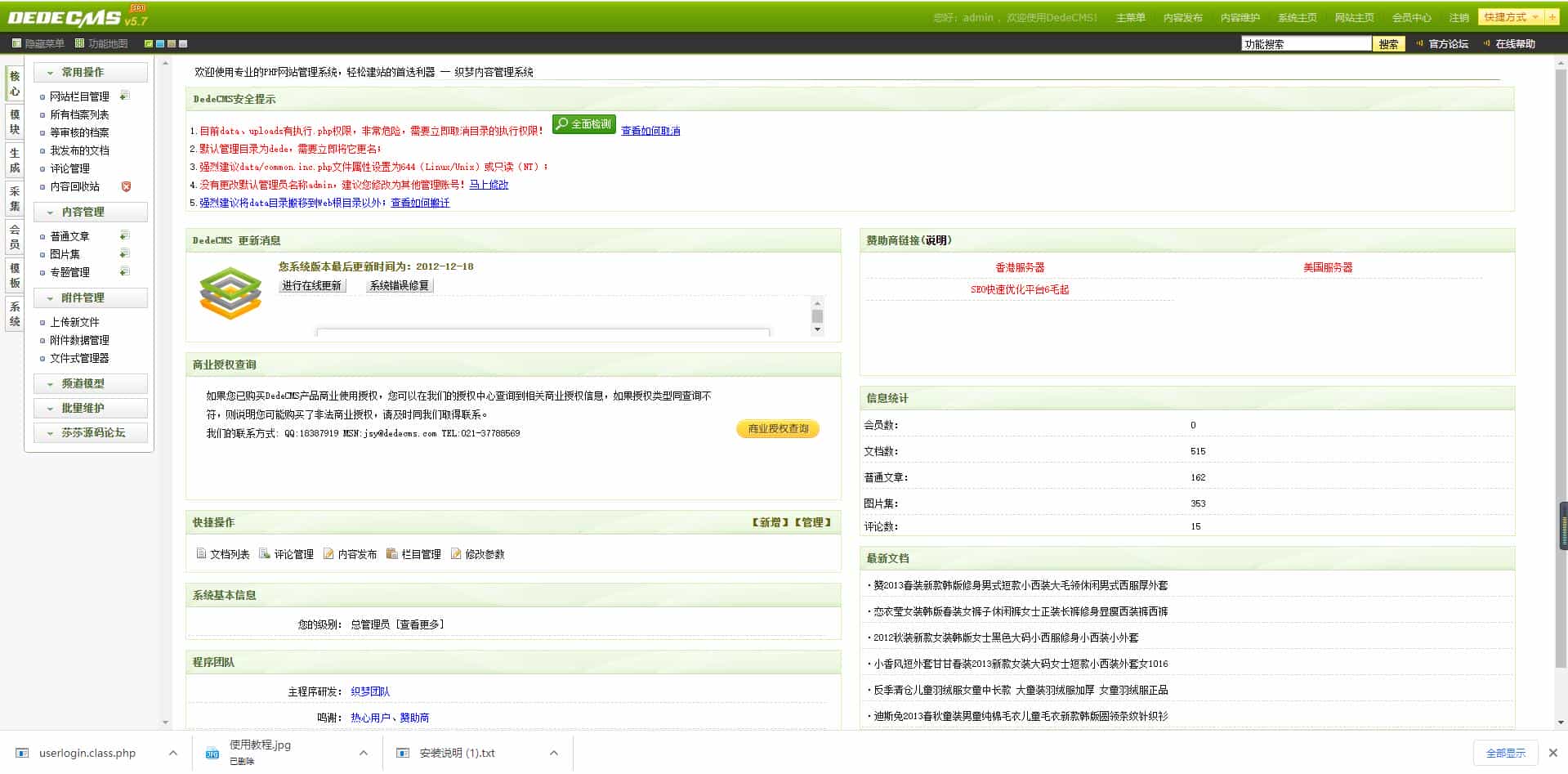
Task: Open the 所有档案列表 sidebar item
Action: coord(79,114)
